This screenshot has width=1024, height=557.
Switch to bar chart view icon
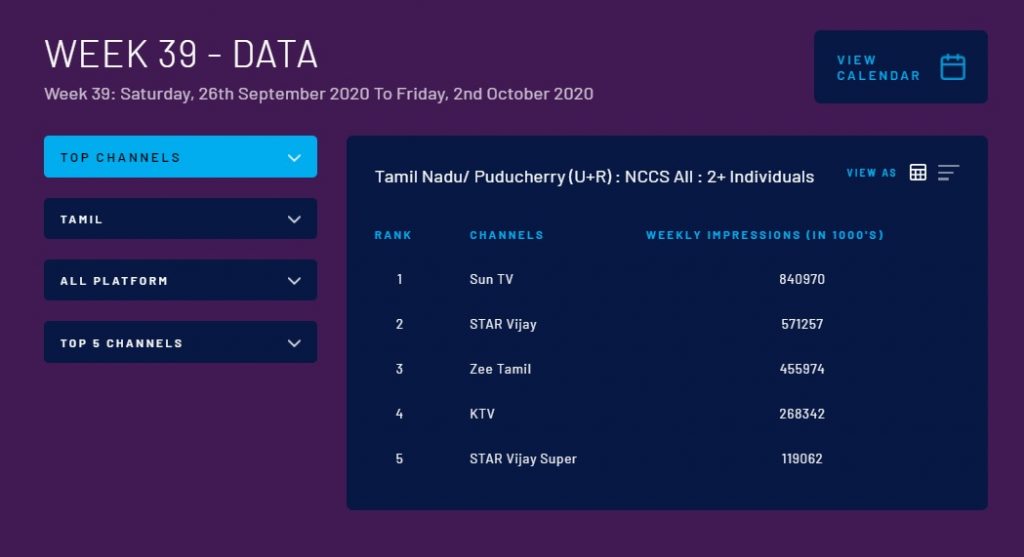pos(948,172)
